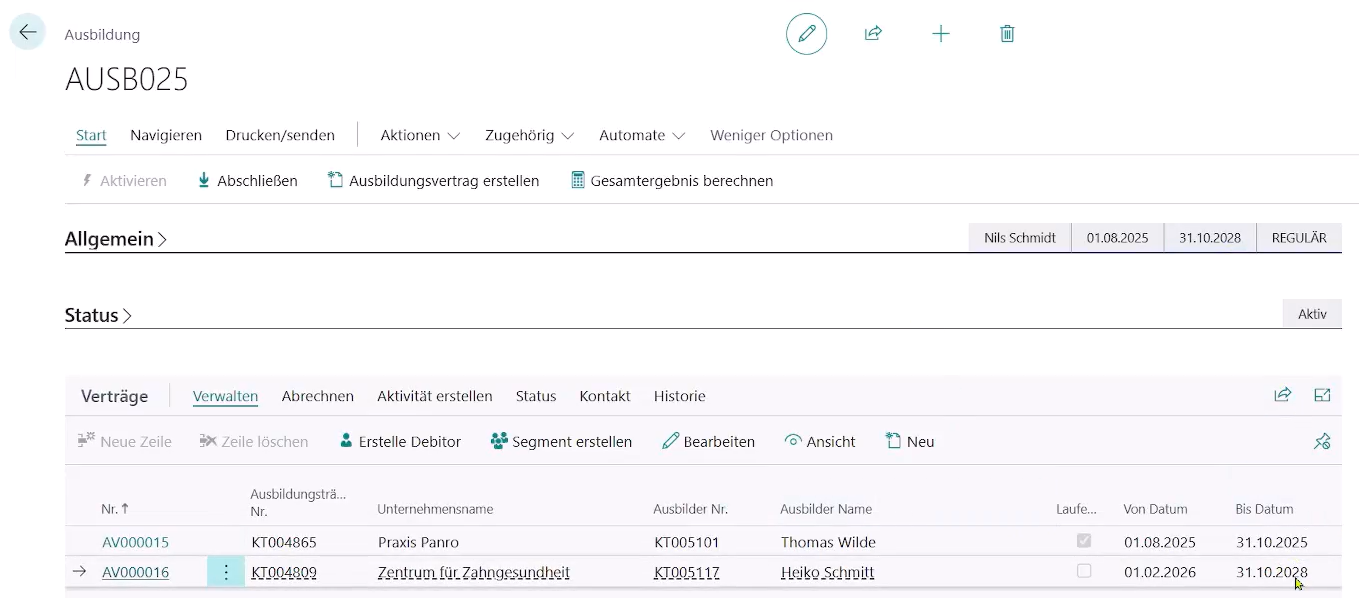Select the Abrechnen tab in Verträge
Image resolution: width=1359 pixels, height=598 pixels.
[x=317, y=396]
